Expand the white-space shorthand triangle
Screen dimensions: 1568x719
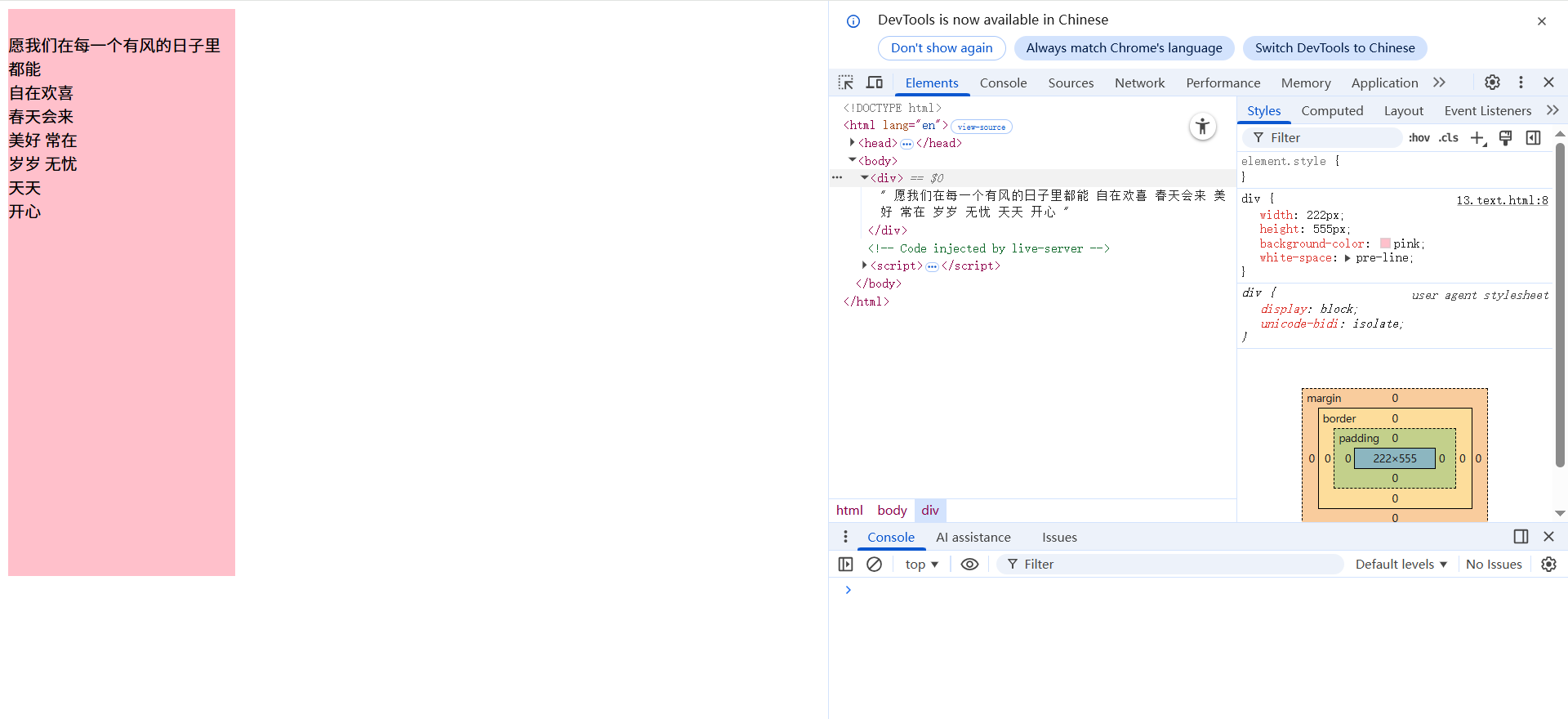1347,258
